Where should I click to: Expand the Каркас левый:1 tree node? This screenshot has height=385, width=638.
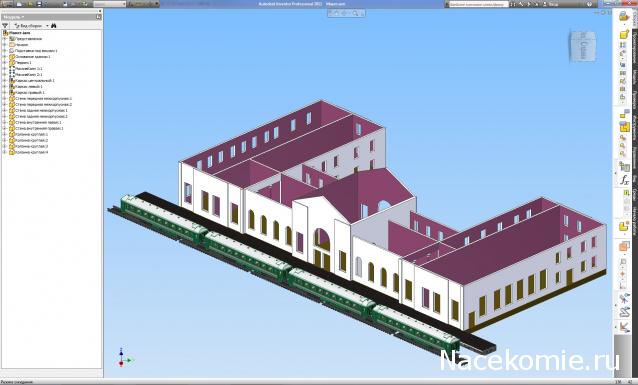(x=4, y=87)
